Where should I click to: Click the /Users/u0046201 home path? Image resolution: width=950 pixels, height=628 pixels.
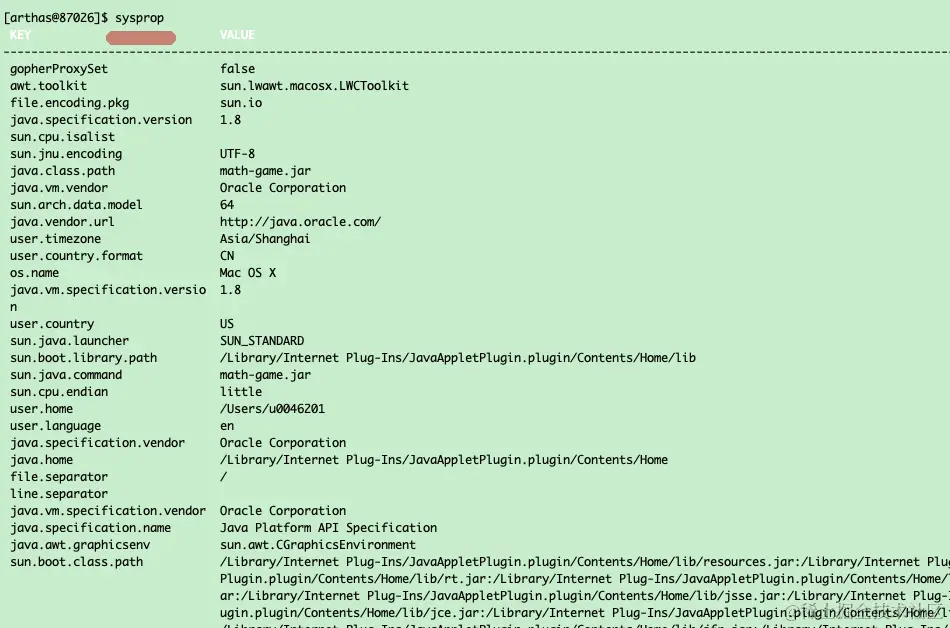point(272,409)
